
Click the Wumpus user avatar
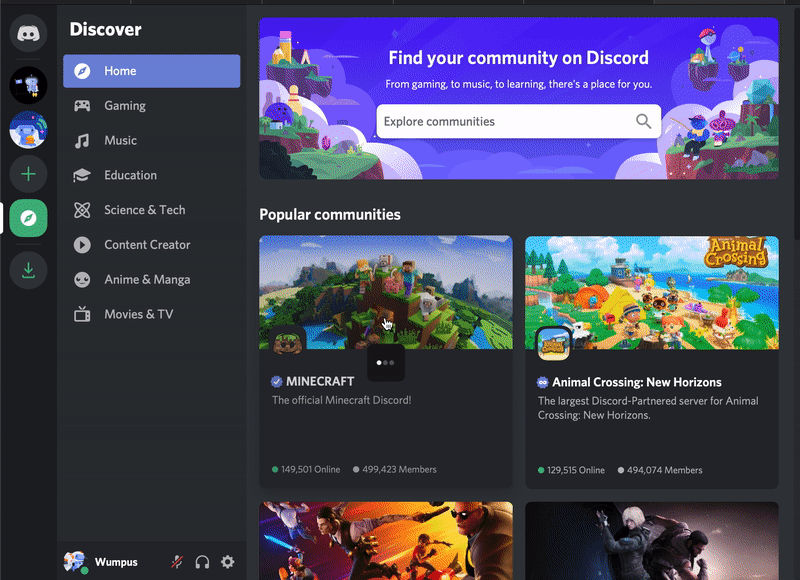click(x=74, y=562)
